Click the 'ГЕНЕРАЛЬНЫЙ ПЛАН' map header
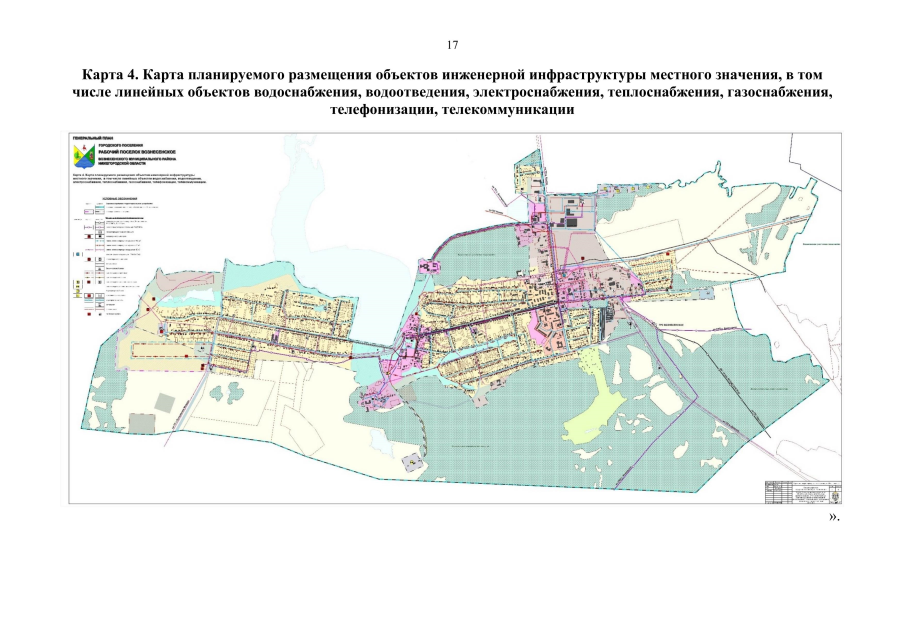 tap(91, 137)
